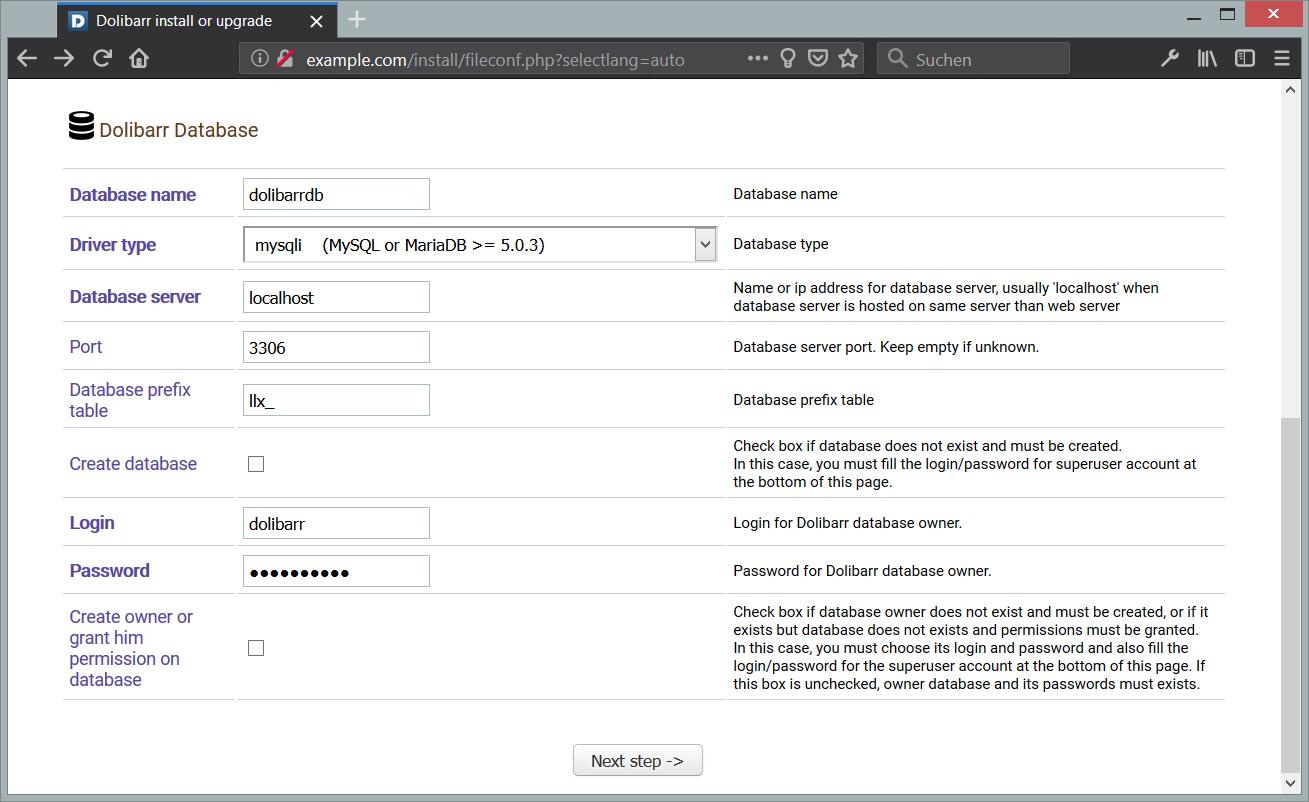The width and height of the screenshot is (1309, 802).
Task: Toggle the browser sidebar
Action: coord(1245,58)
